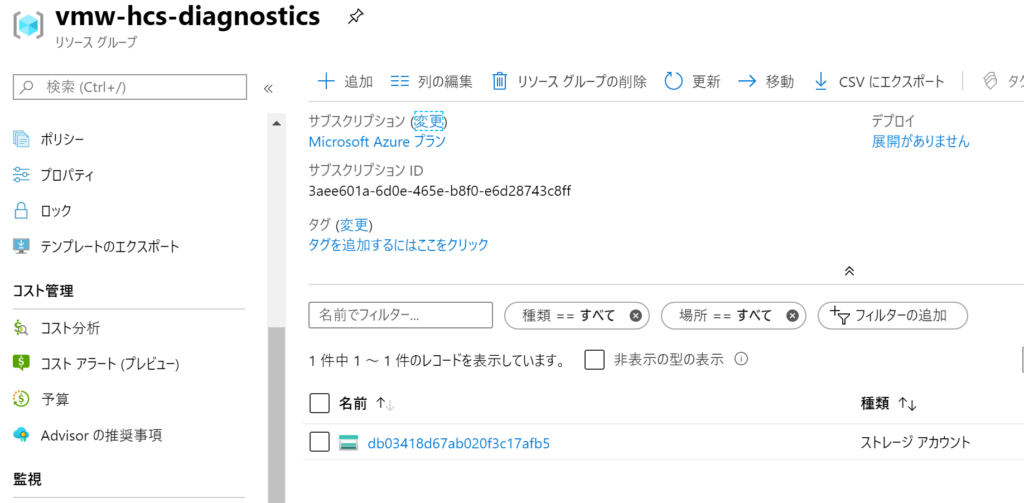This screenshot has width=1024, height=503.
Task: Remove the 種類 == すべて filter
Action: click(635, 316)
